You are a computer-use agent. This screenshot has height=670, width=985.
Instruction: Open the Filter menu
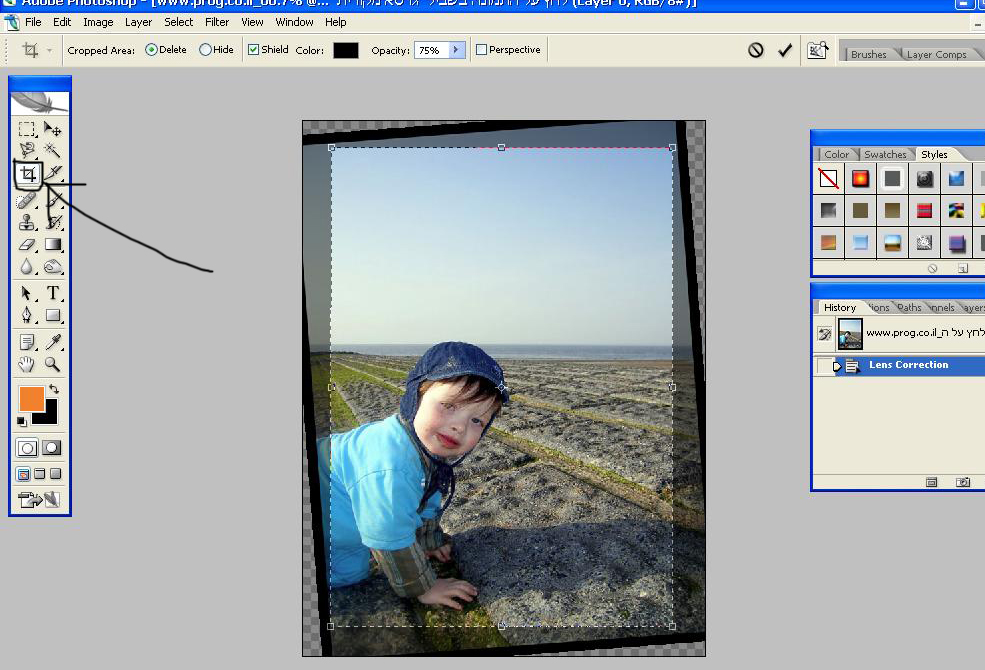click(217, 22)
